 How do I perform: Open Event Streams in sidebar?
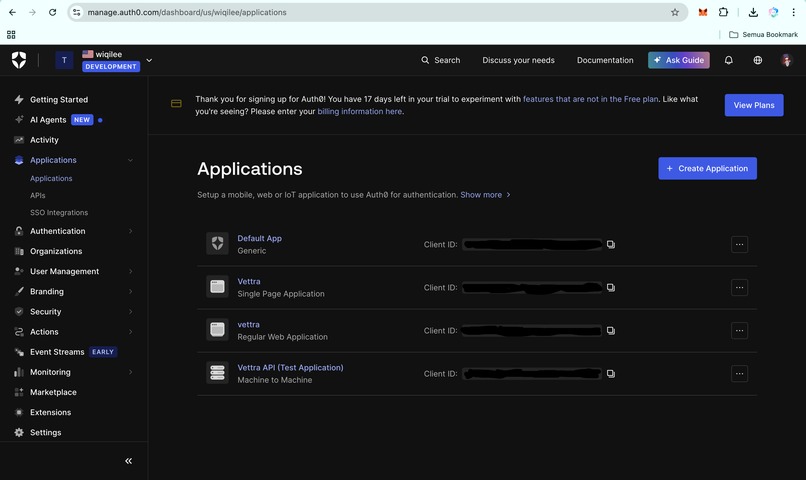click(x=57, y=352)
